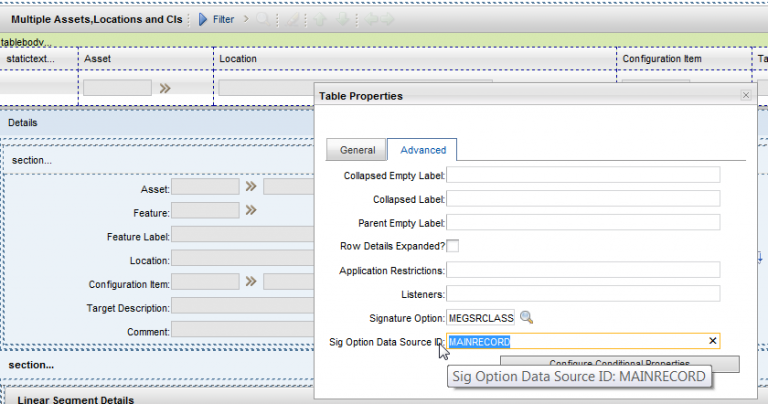Focus the Parent Empty Label field

pyautogui.click(x=583, y=223)
